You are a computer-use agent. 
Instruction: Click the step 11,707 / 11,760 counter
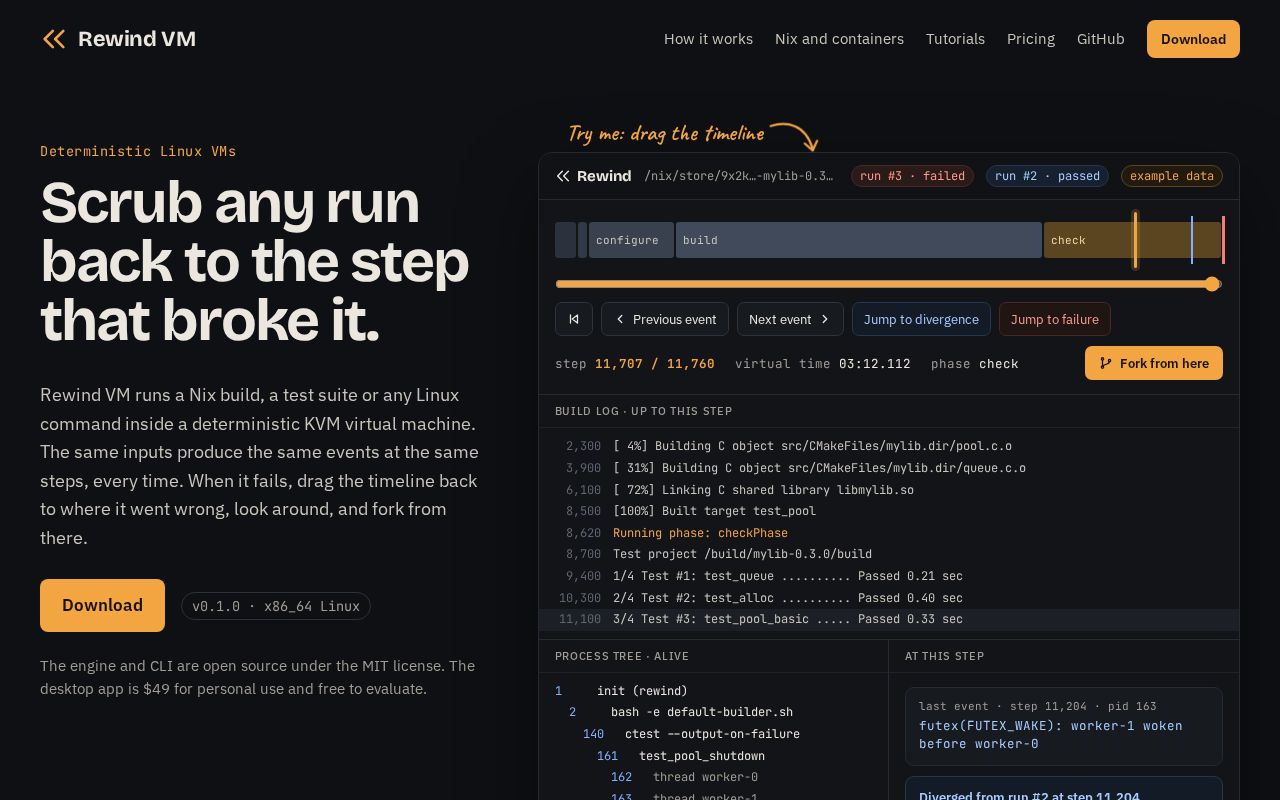point(635,364)
